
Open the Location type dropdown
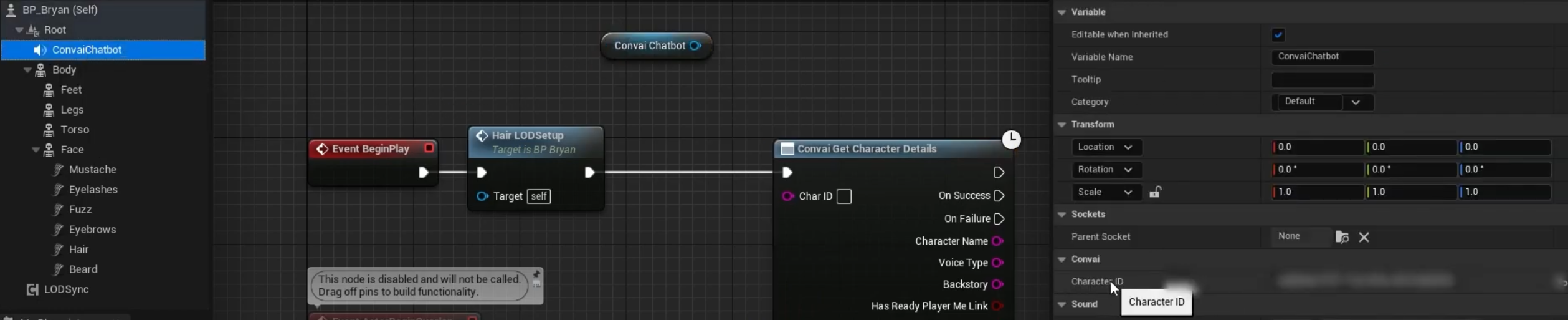tap(1106, 147)
